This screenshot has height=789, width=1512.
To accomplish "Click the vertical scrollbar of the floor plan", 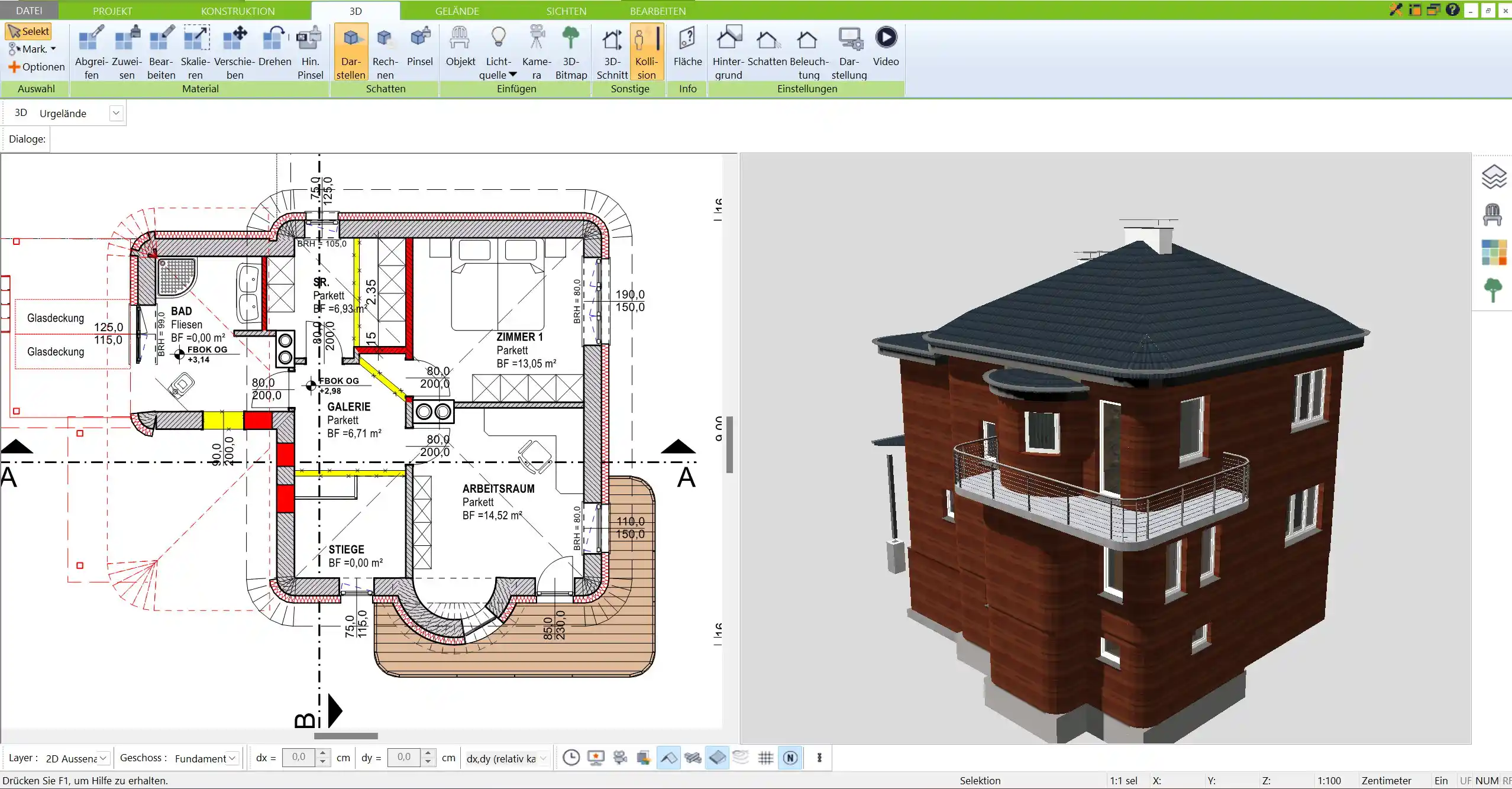I will click(x=729, y=444).
